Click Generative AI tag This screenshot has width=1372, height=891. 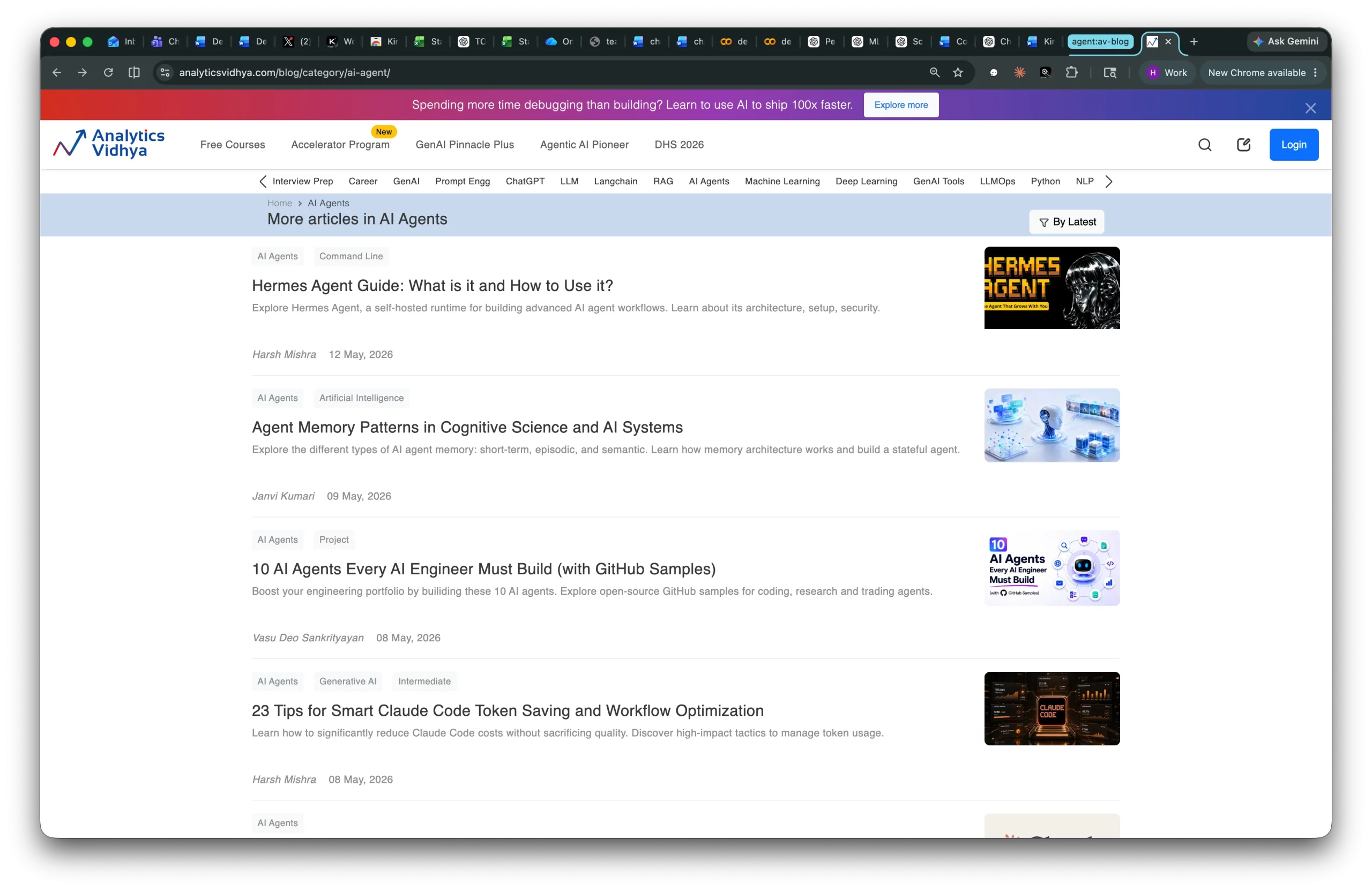[x=348, y=682]
